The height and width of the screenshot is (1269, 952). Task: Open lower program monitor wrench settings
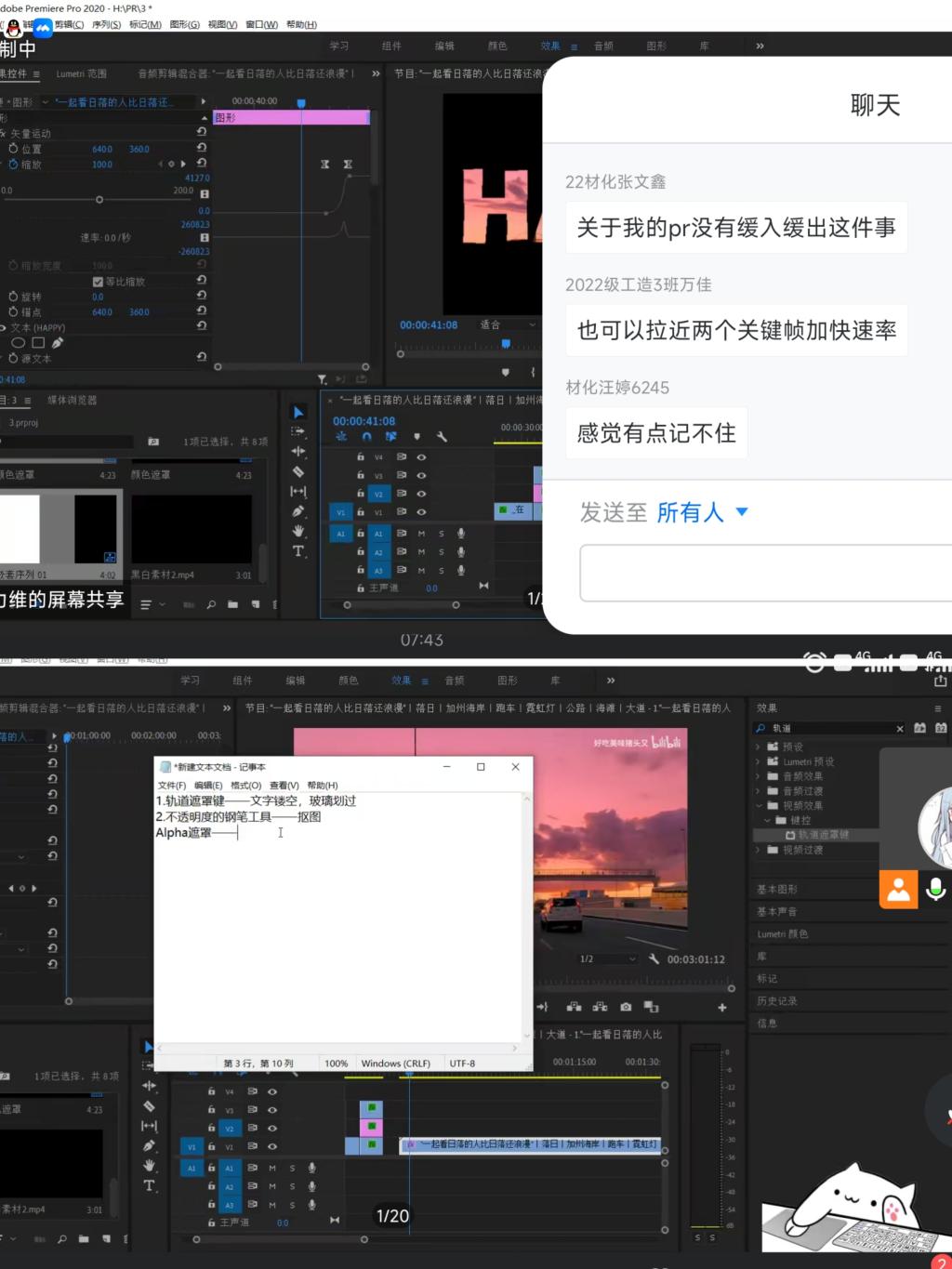point(654,958)
